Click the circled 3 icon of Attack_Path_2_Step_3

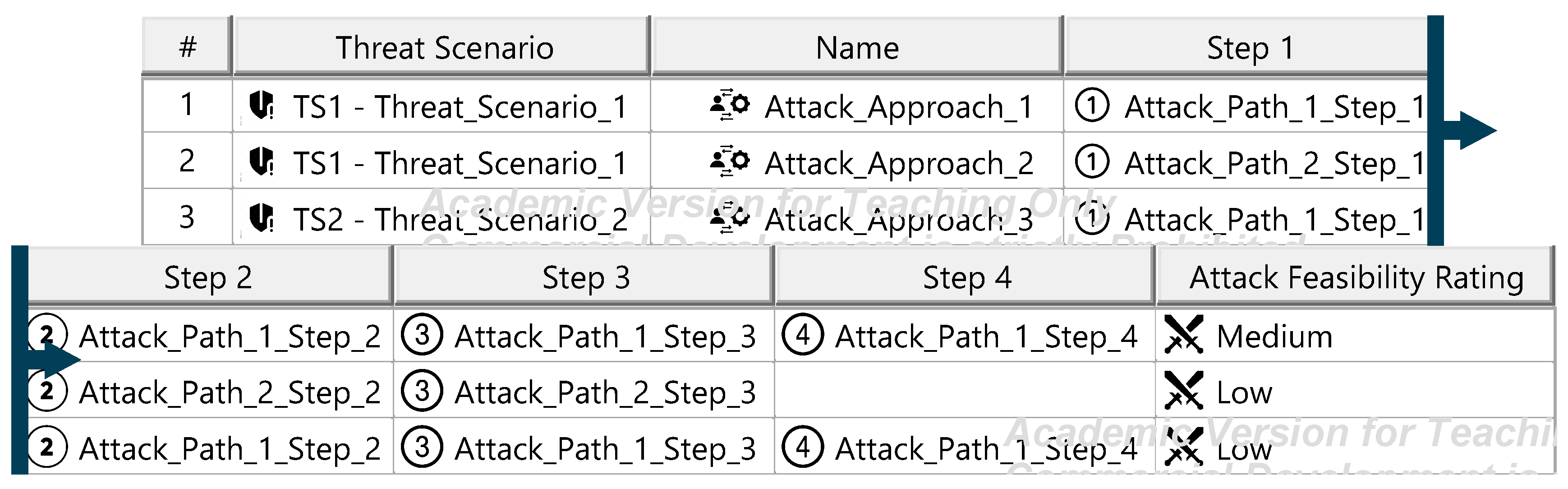[422, 392]
